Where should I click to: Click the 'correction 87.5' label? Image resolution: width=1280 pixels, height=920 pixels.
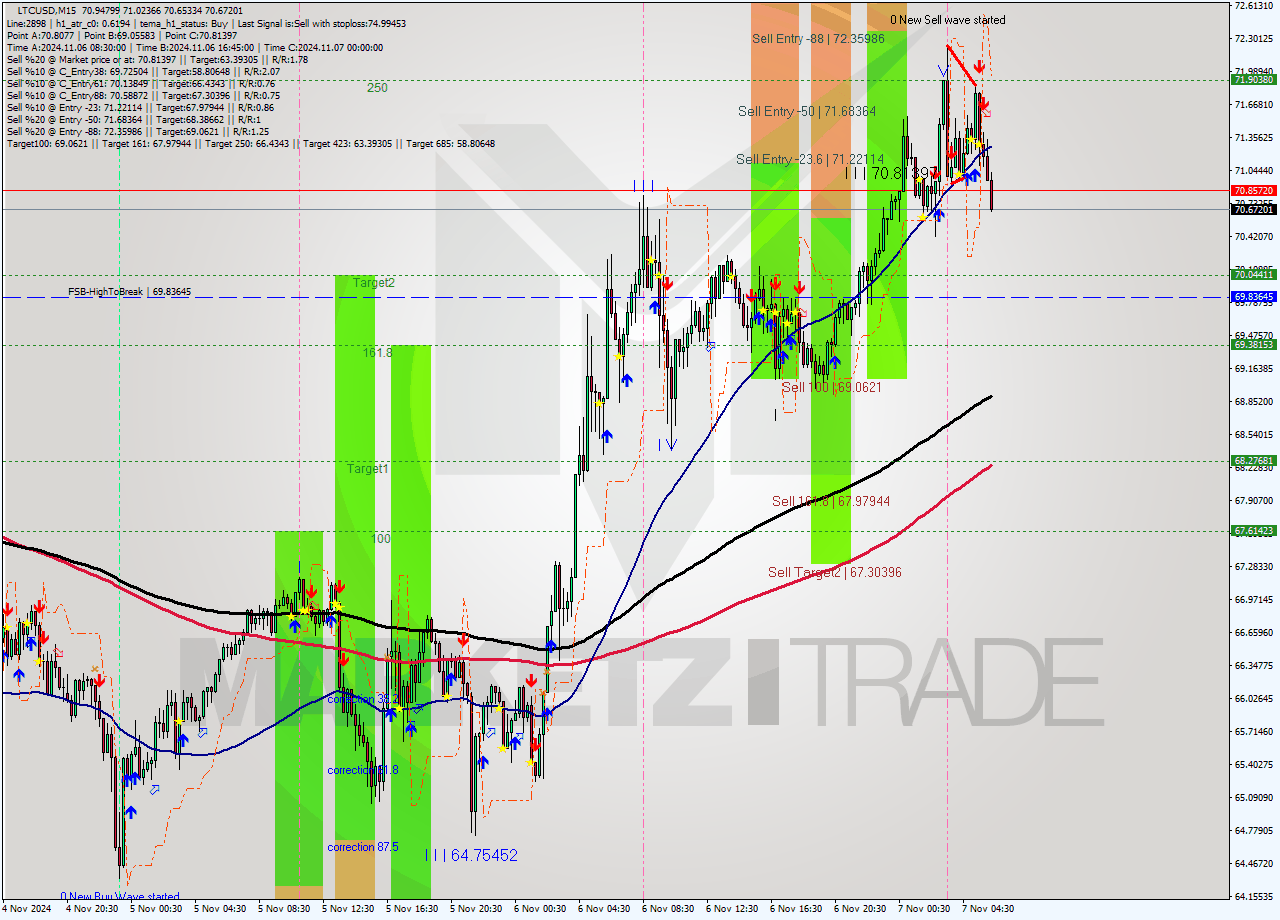click(363, 847)
